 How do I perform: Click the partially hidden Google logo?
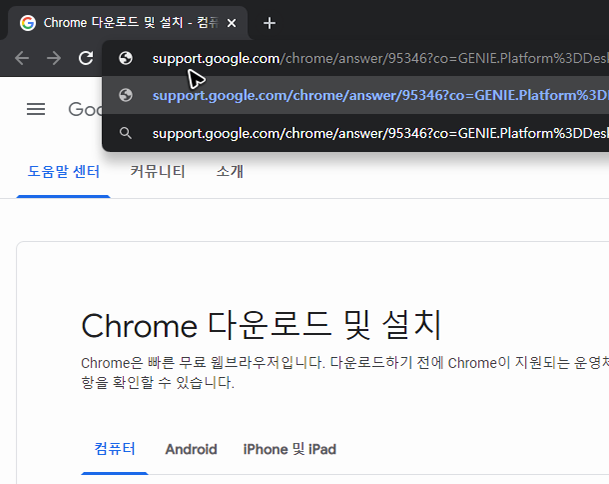point(85,109)
